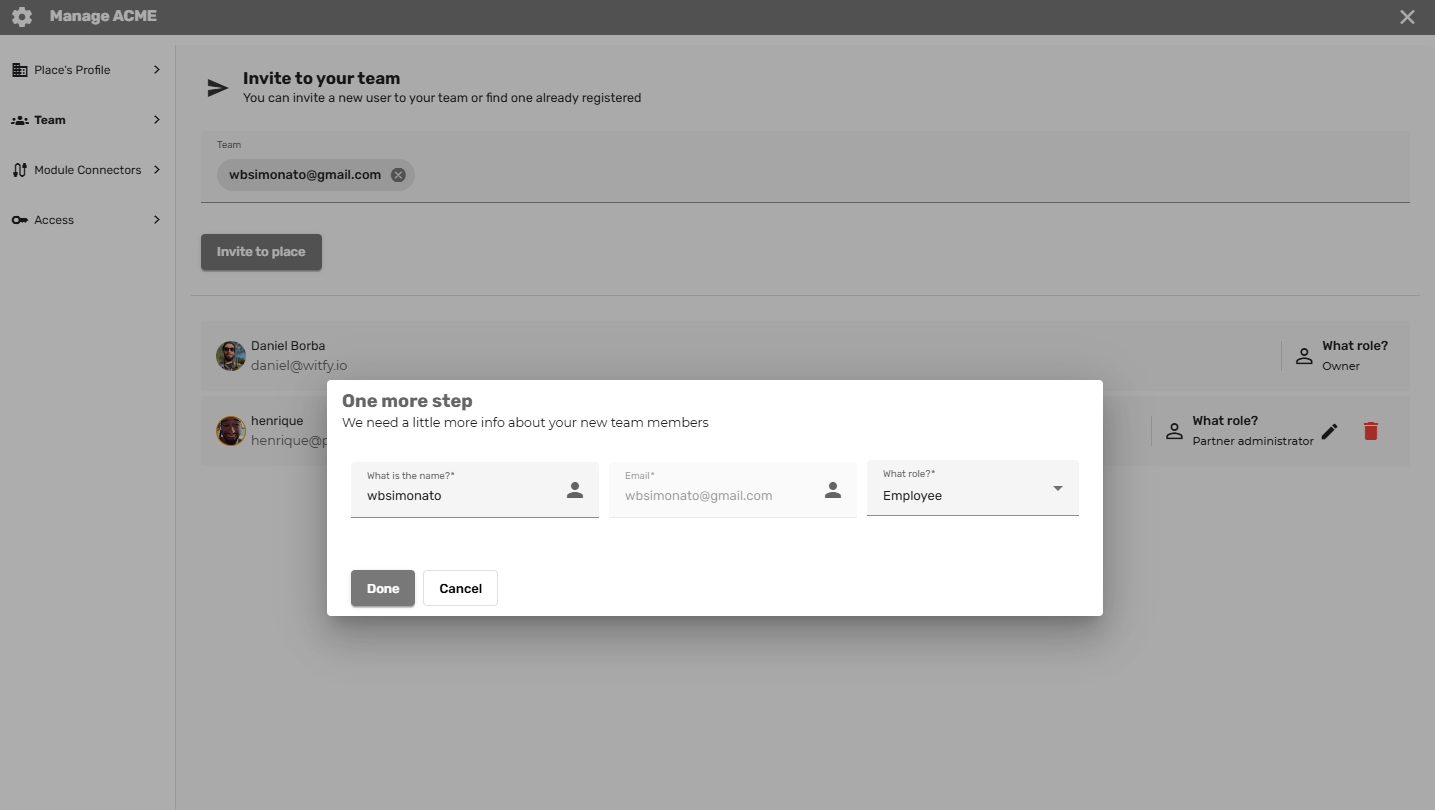Viewport: 1435px width, 810px height.
Task: Click Daniel Borba's avatar thumbnail
Action: click(231, 356)
